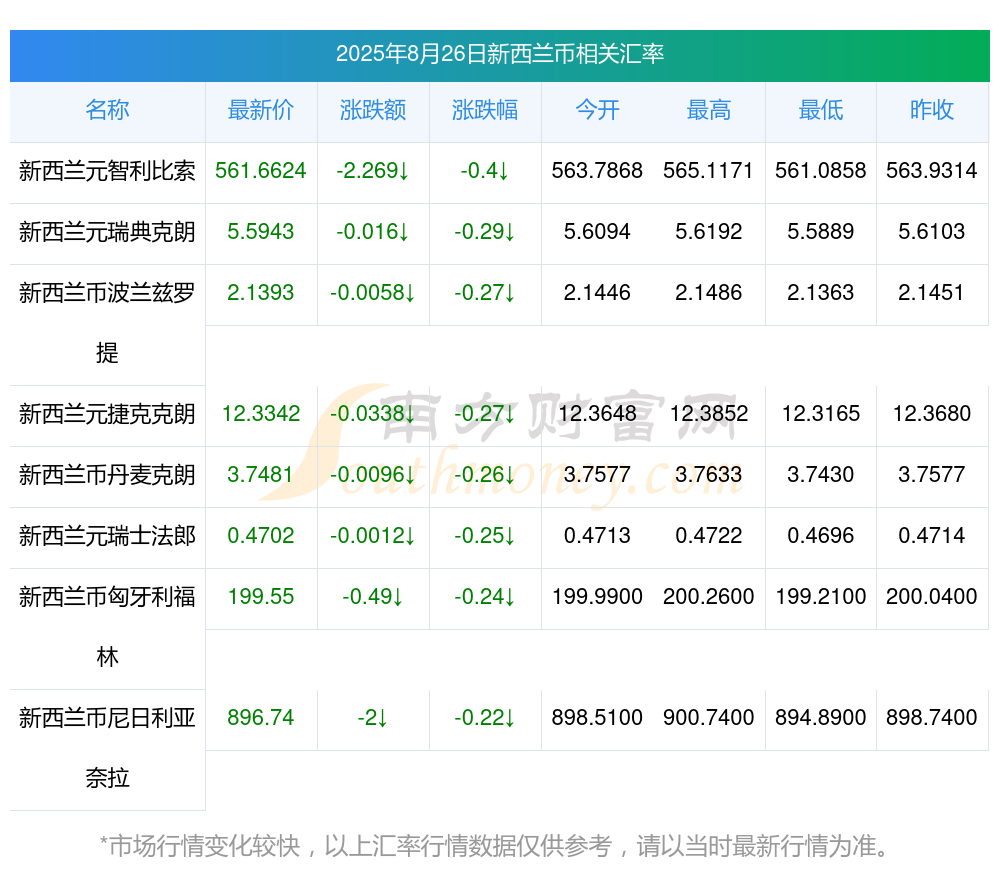Viewport: 1000px width, 877px height.
Task: Select the 新西兰元瑞典克朗 row name
Action: pos(107,232)
